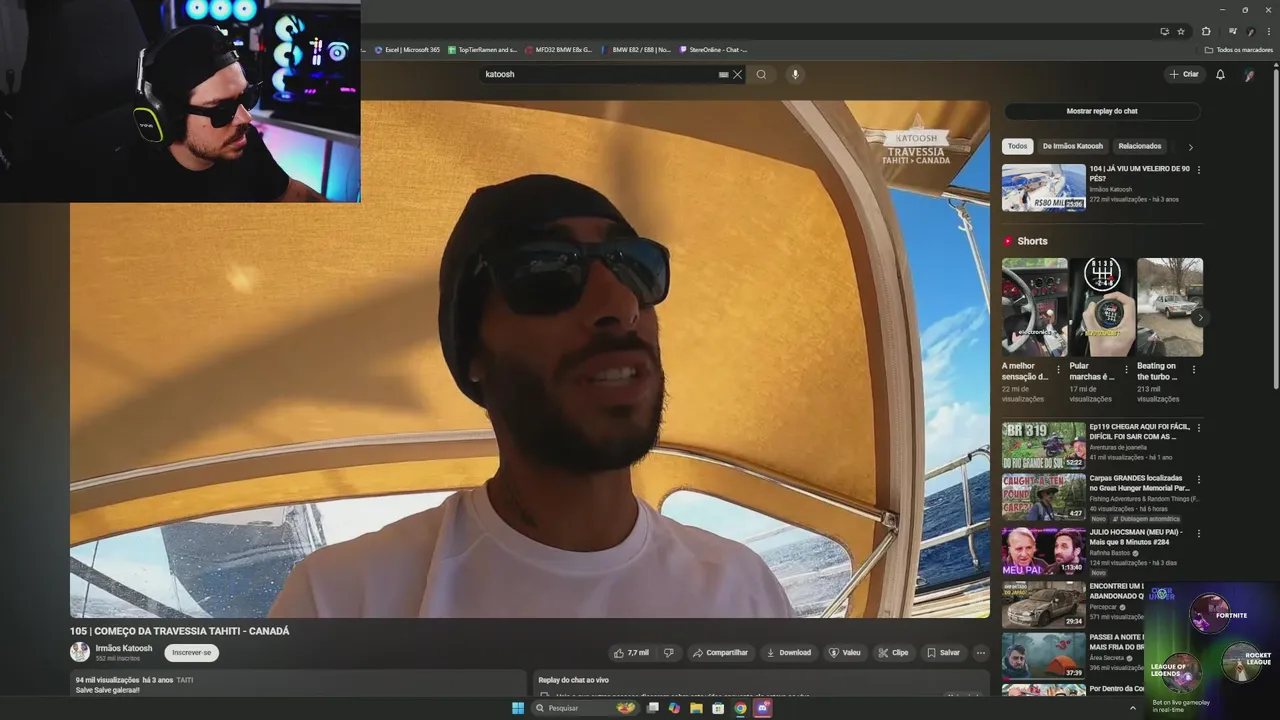Click into the YouTube search field

point(598,74)
